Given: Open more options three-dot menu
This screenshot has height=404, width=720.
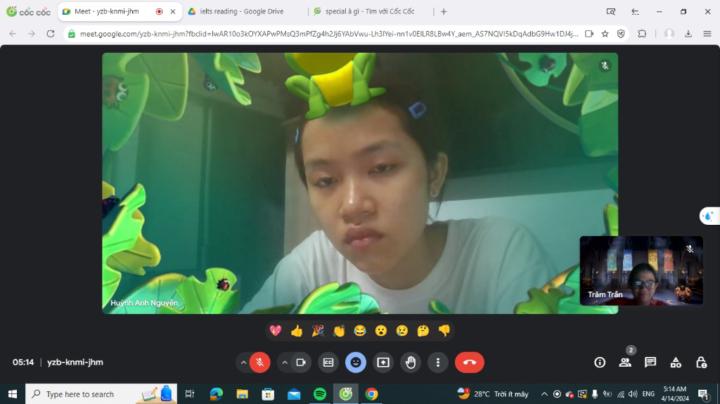Looking at the screenshot, I should [x=438, y=363].
